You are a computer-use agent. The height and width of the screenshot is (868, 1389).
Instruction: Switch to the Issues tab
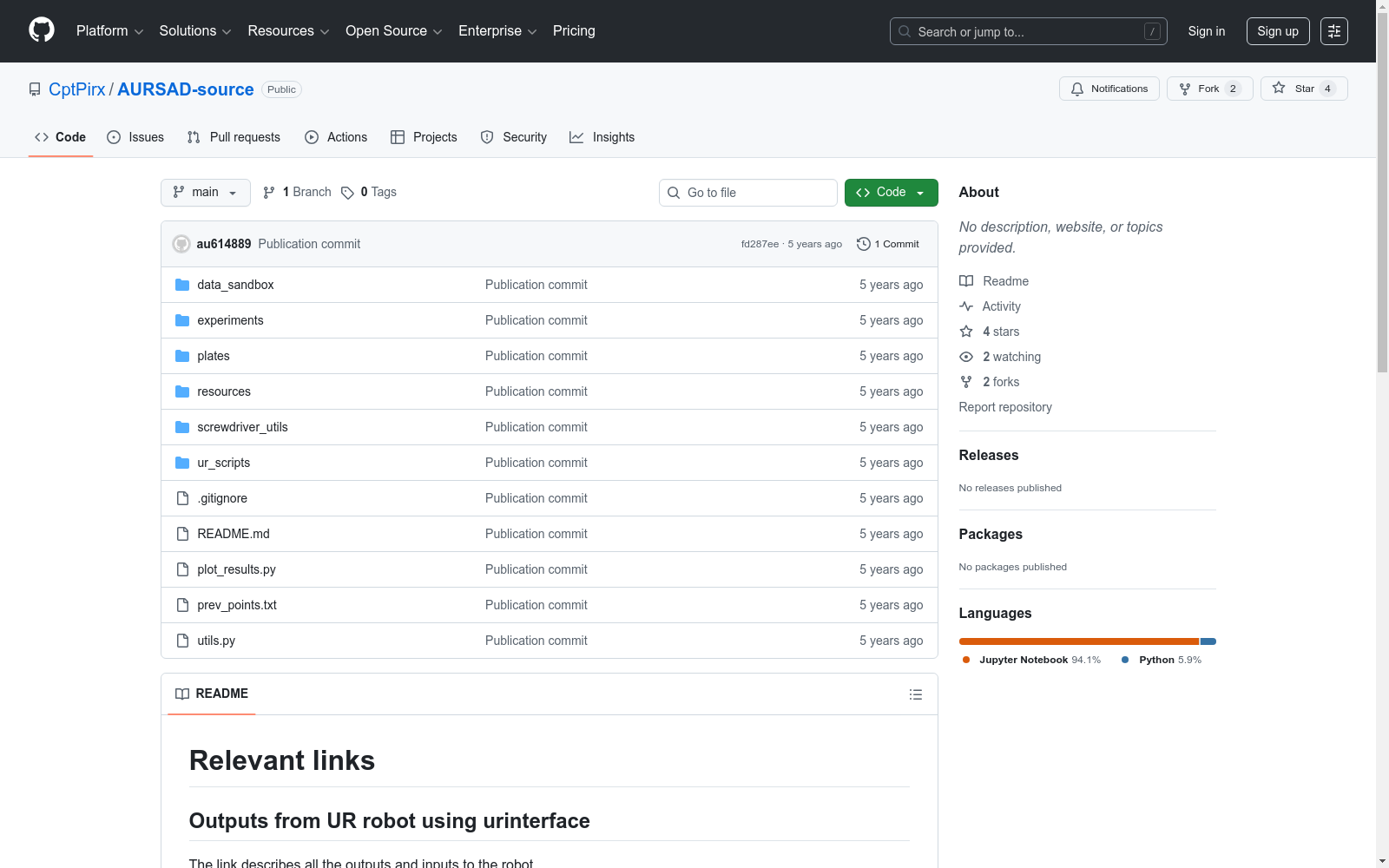pos(135,137)
